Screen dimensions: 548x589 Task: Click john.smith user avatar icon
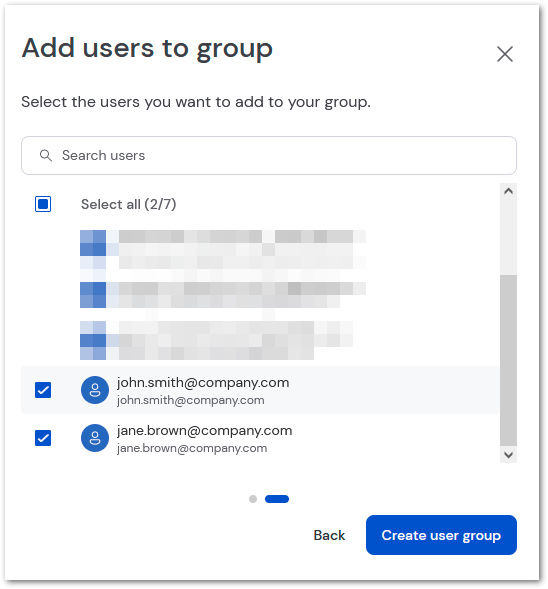click(x=95, y=390)
